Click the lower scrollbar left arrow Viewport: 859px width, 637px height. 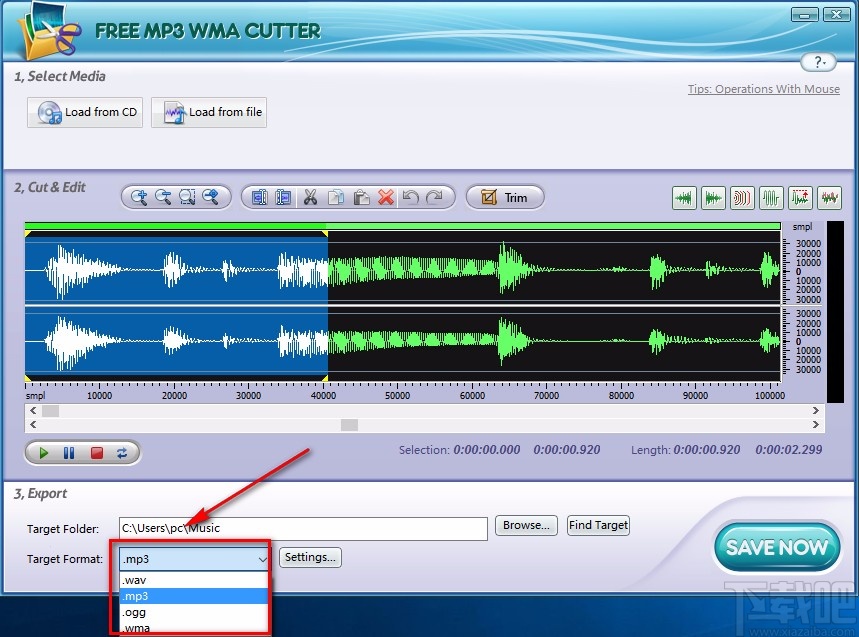[33, 424]
